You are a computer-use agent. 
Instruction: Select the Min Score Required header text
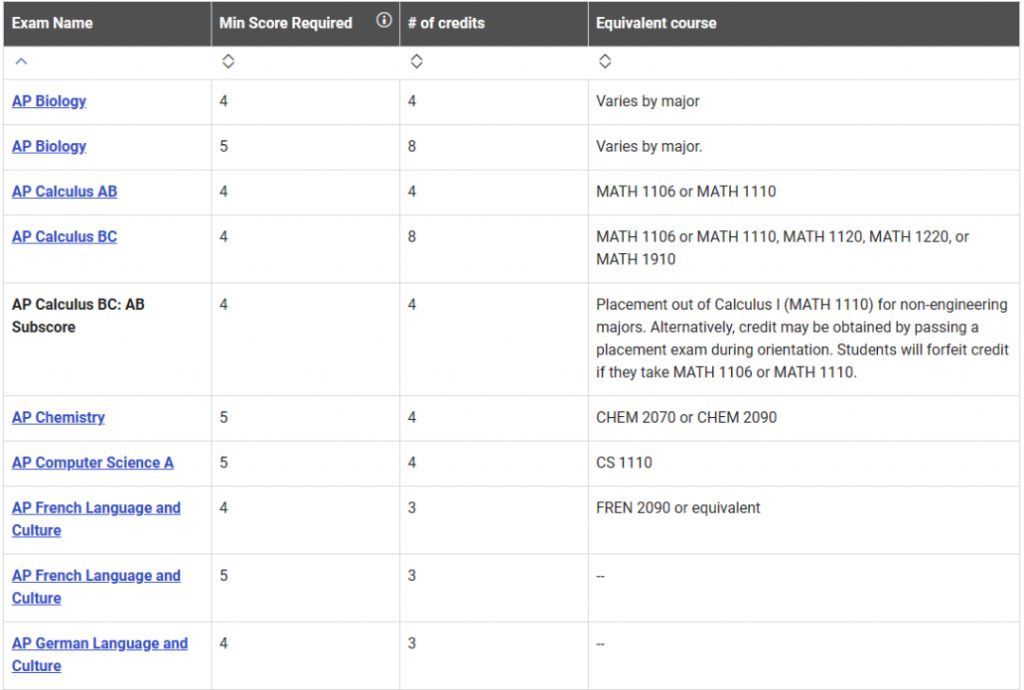tap(286, 23)
